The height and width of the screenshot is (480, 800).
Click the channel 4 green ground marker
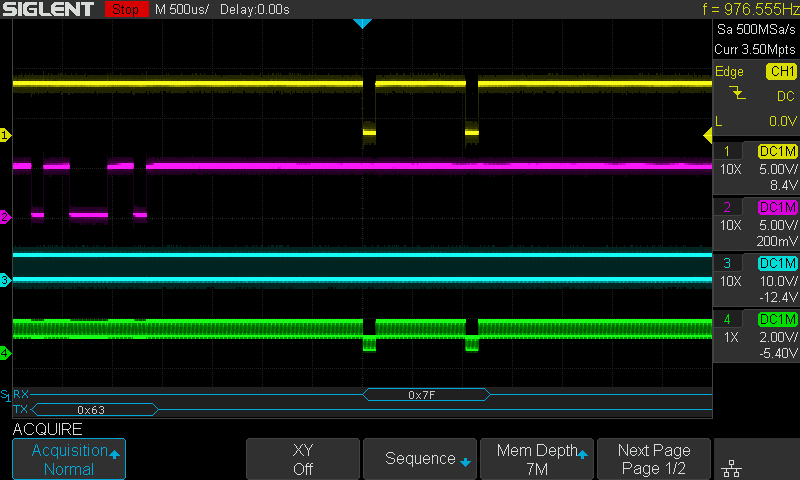[x=5, y=352]
